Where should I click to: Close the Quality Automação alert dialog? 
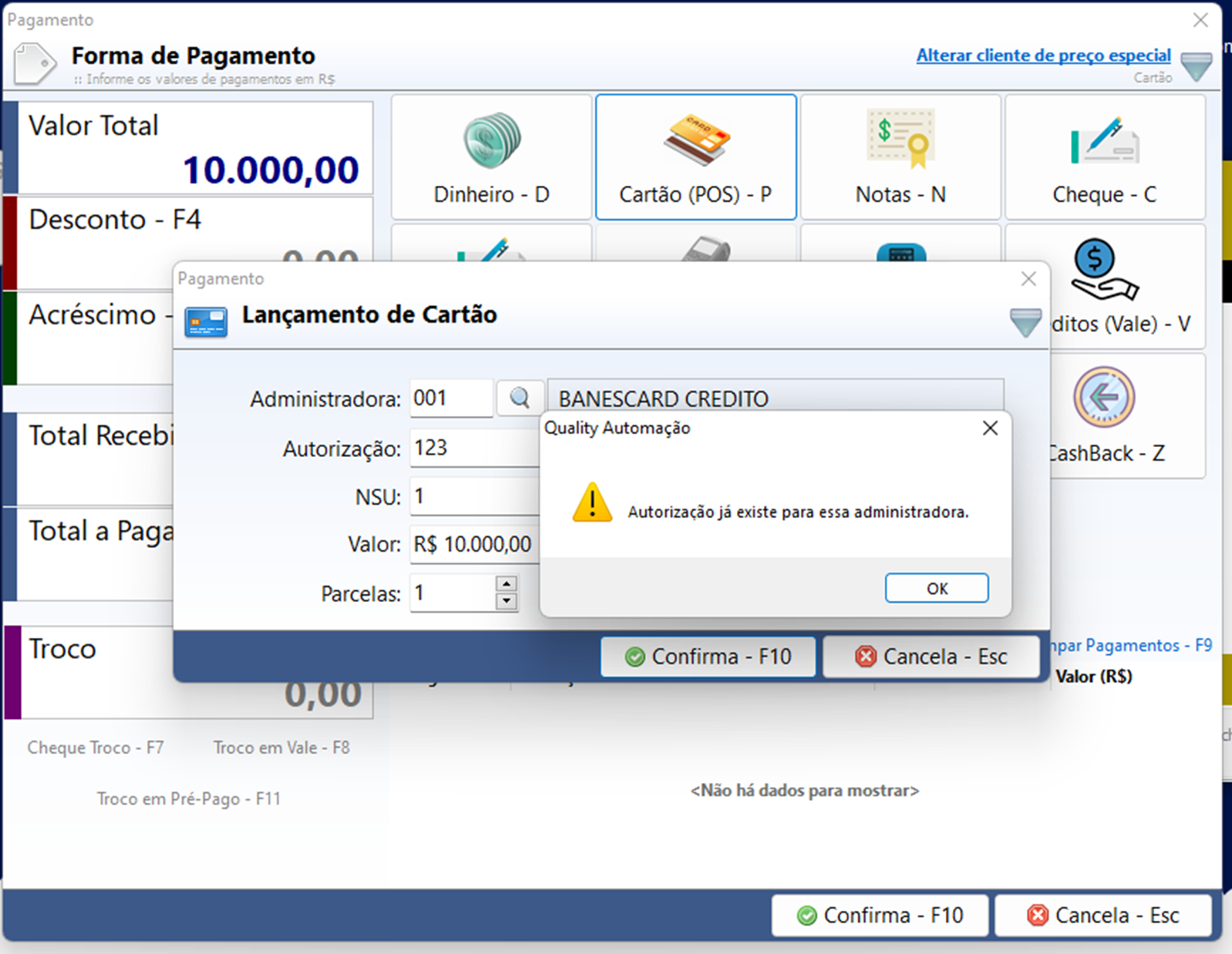[x=991, y=428]
